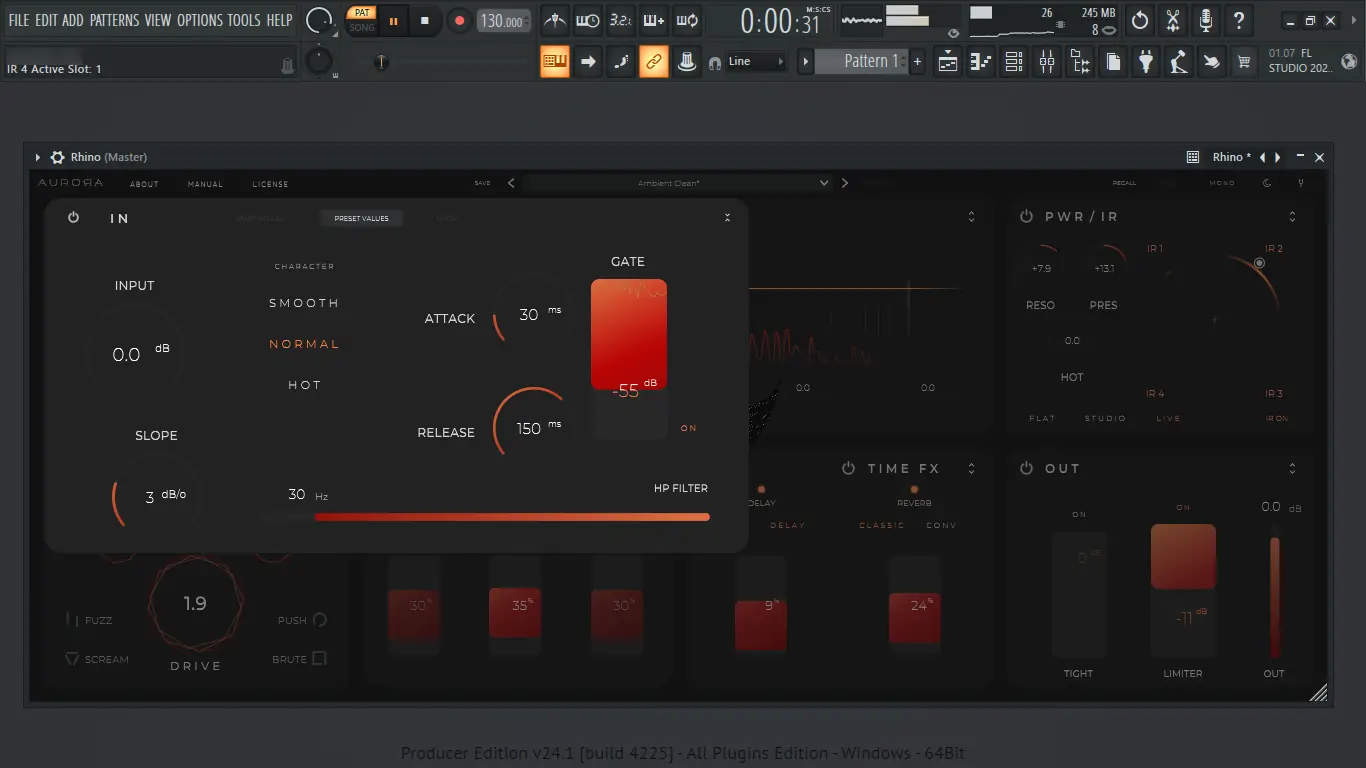Click the HP FILTER frequency slider
Viewport: 1366px width, 768px height.
511,517
